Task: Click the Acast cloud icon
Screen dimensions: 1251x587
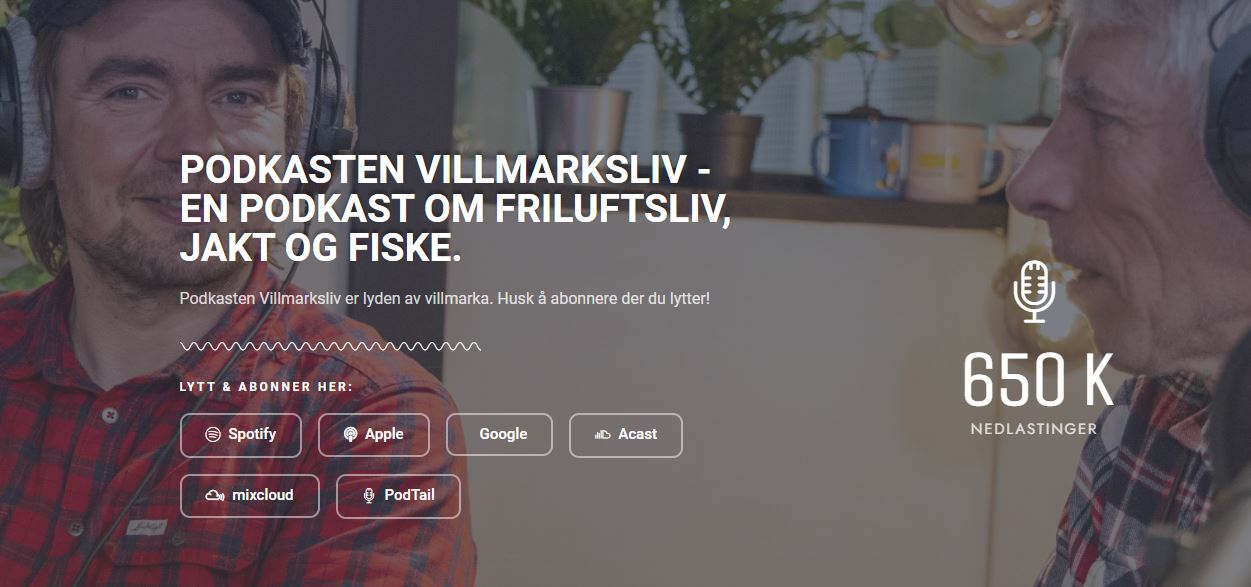Action: [602, 435]
